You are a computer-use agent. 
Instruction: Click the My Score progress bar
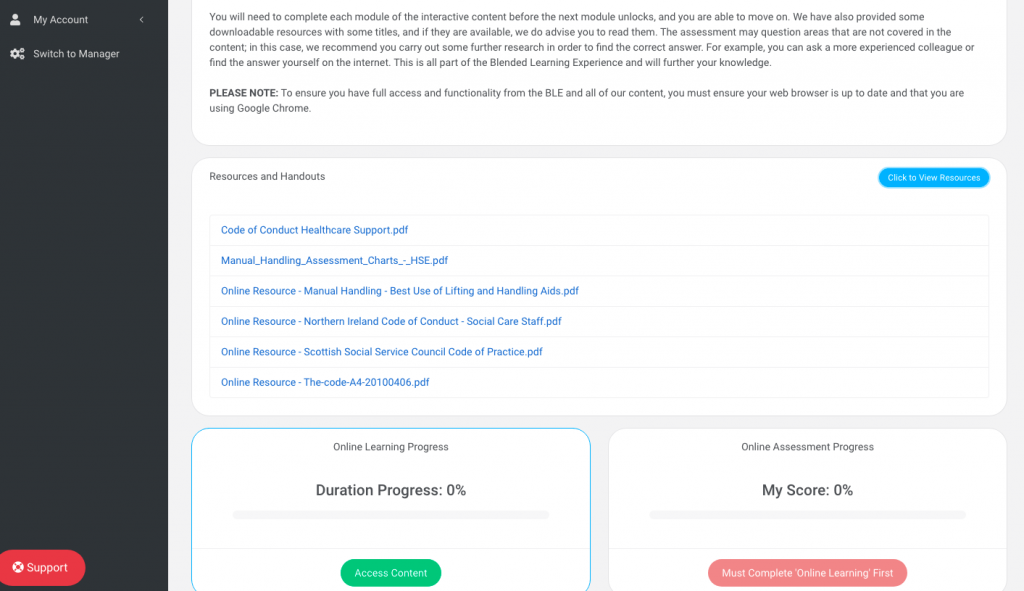pos(807,515)
